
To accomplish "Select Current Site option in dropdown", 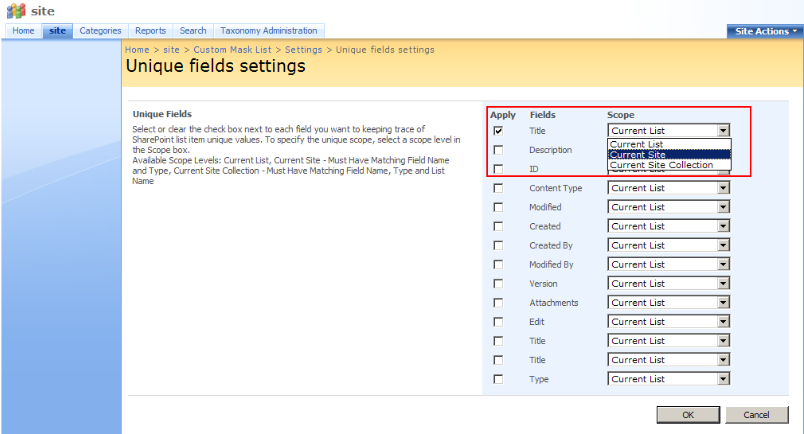I will 669,154.
